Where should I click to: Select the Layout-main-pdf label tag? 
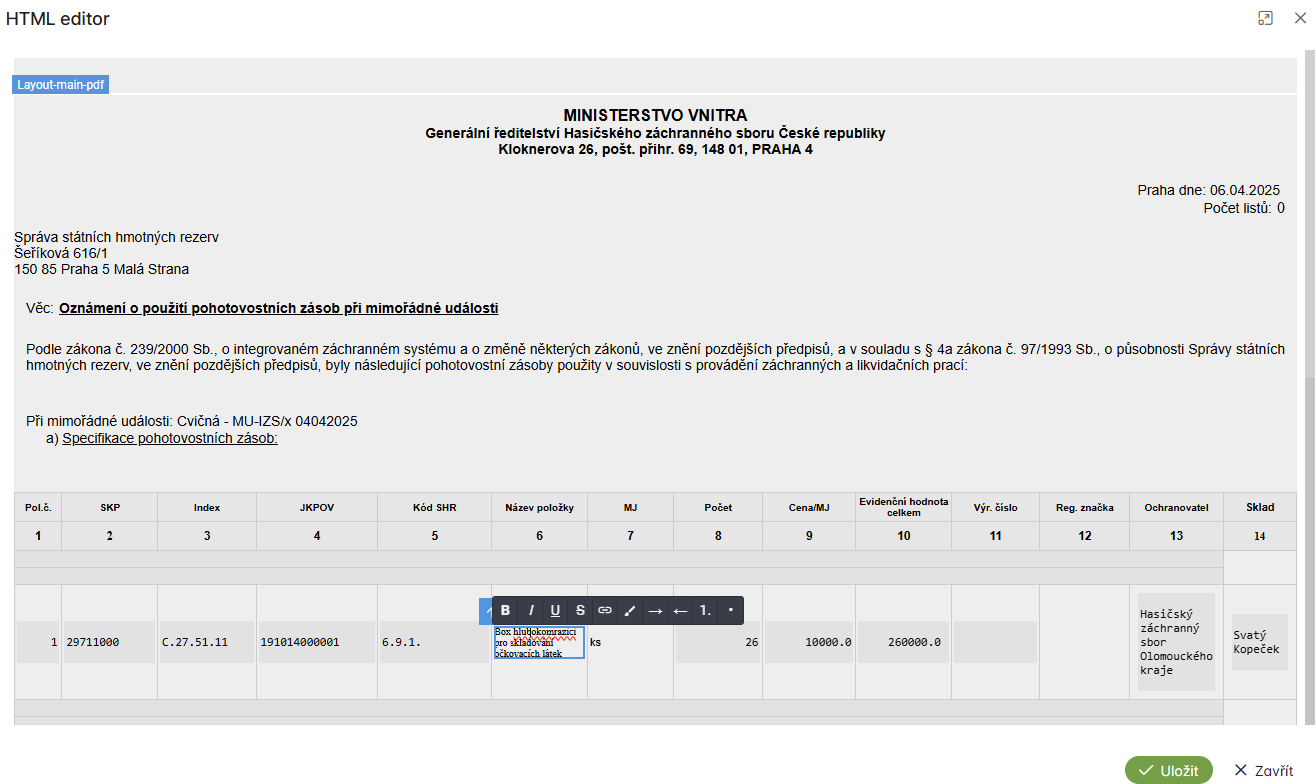60,85
